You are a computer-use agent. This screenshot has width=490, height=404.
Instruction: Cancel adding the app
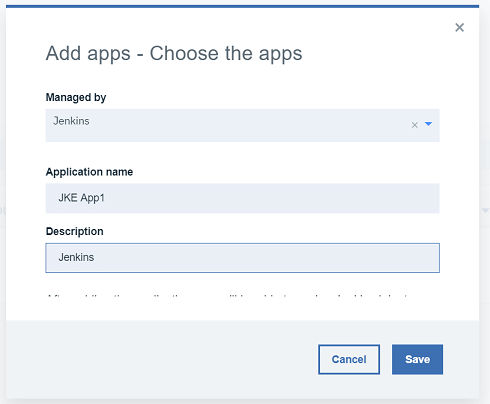click(x=349, y=359)
